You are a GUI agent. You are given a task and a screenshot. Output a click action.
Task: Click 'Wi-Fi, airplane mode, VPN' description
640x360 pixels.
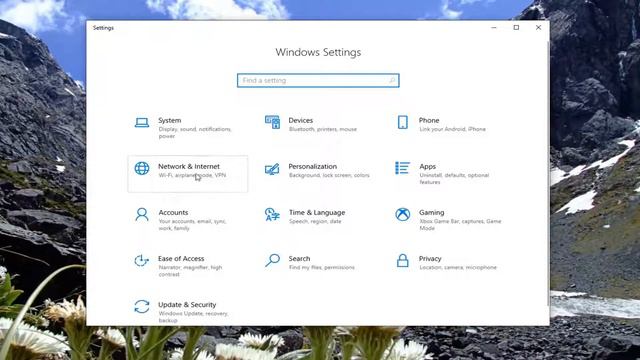click(192, 176)
